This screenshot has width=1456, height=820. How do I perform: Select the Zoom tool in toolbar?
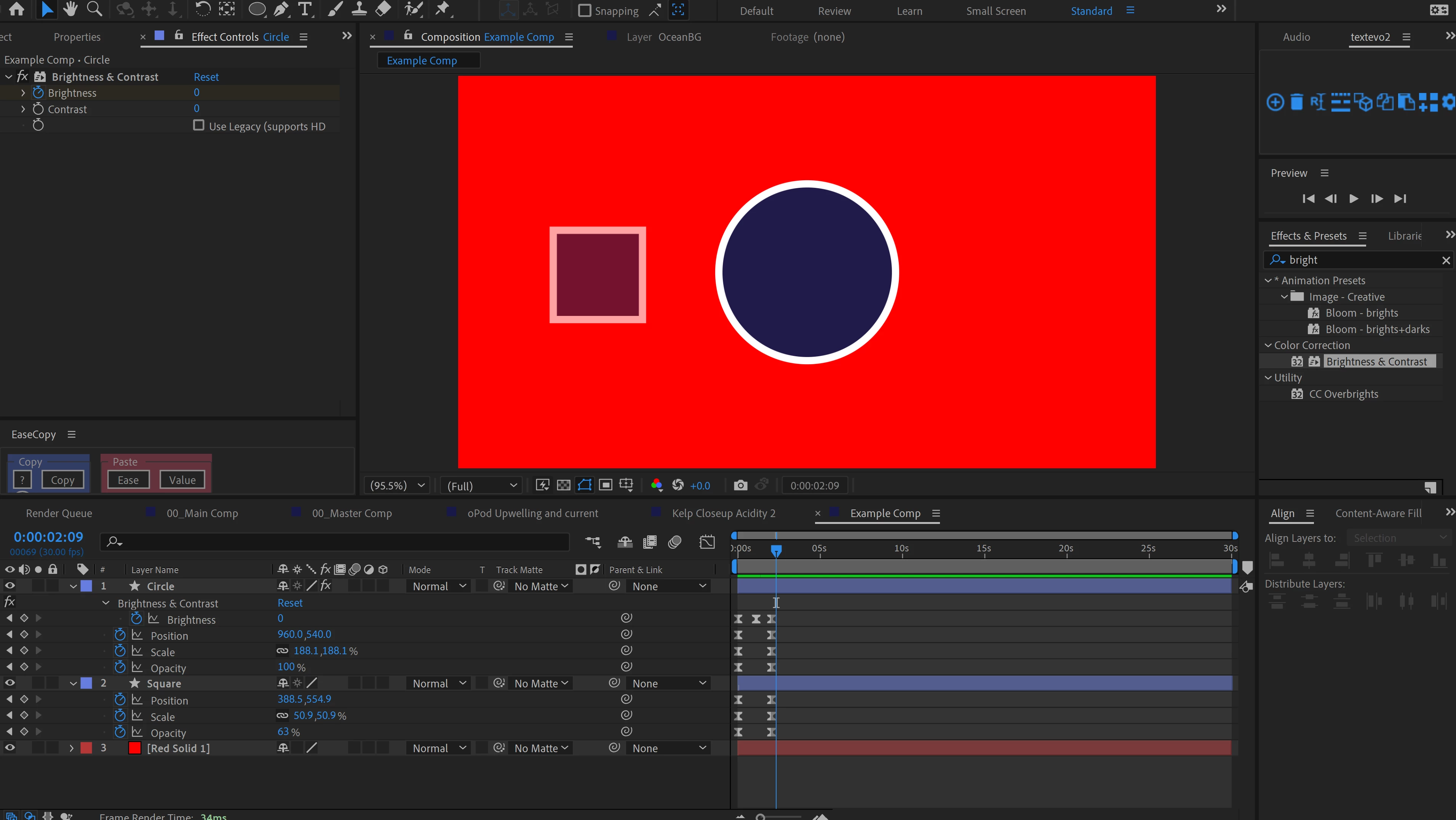click(94, 9)
